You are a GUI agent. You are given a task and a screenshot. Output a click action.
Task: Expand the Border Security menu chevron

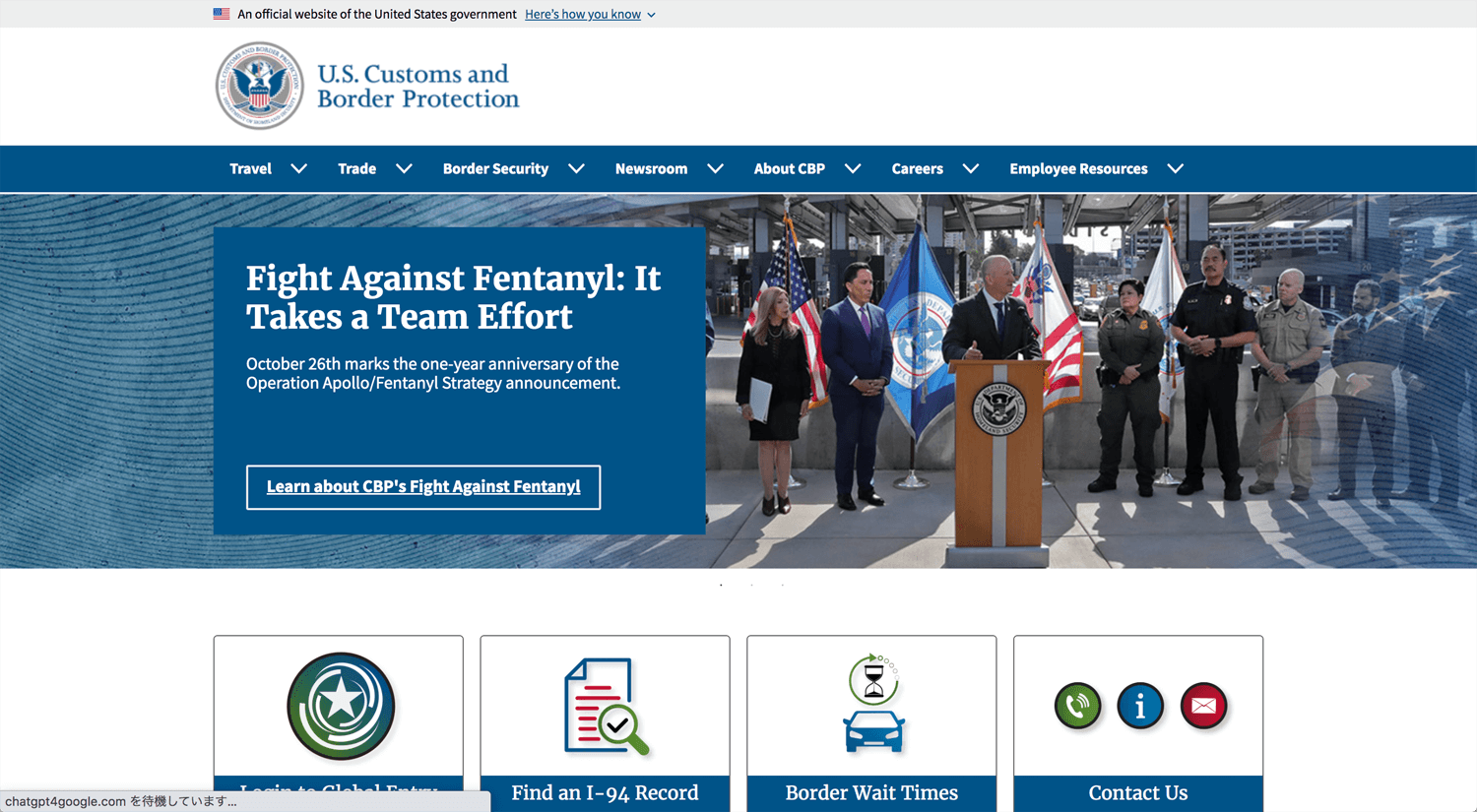576,169
